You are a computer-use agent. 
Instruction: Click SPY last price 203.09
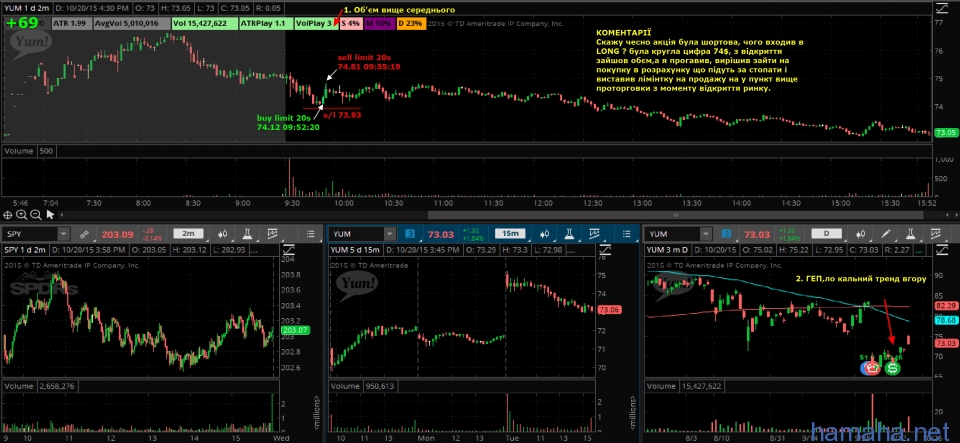pyautogui.click(x=118, y=234)
